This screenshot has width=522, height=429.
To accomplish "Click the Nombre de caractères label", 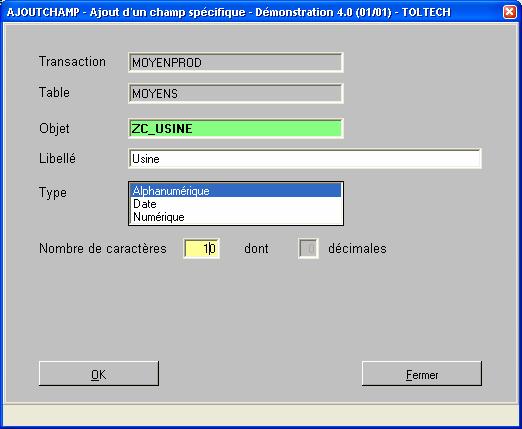I will pos(103,248).
